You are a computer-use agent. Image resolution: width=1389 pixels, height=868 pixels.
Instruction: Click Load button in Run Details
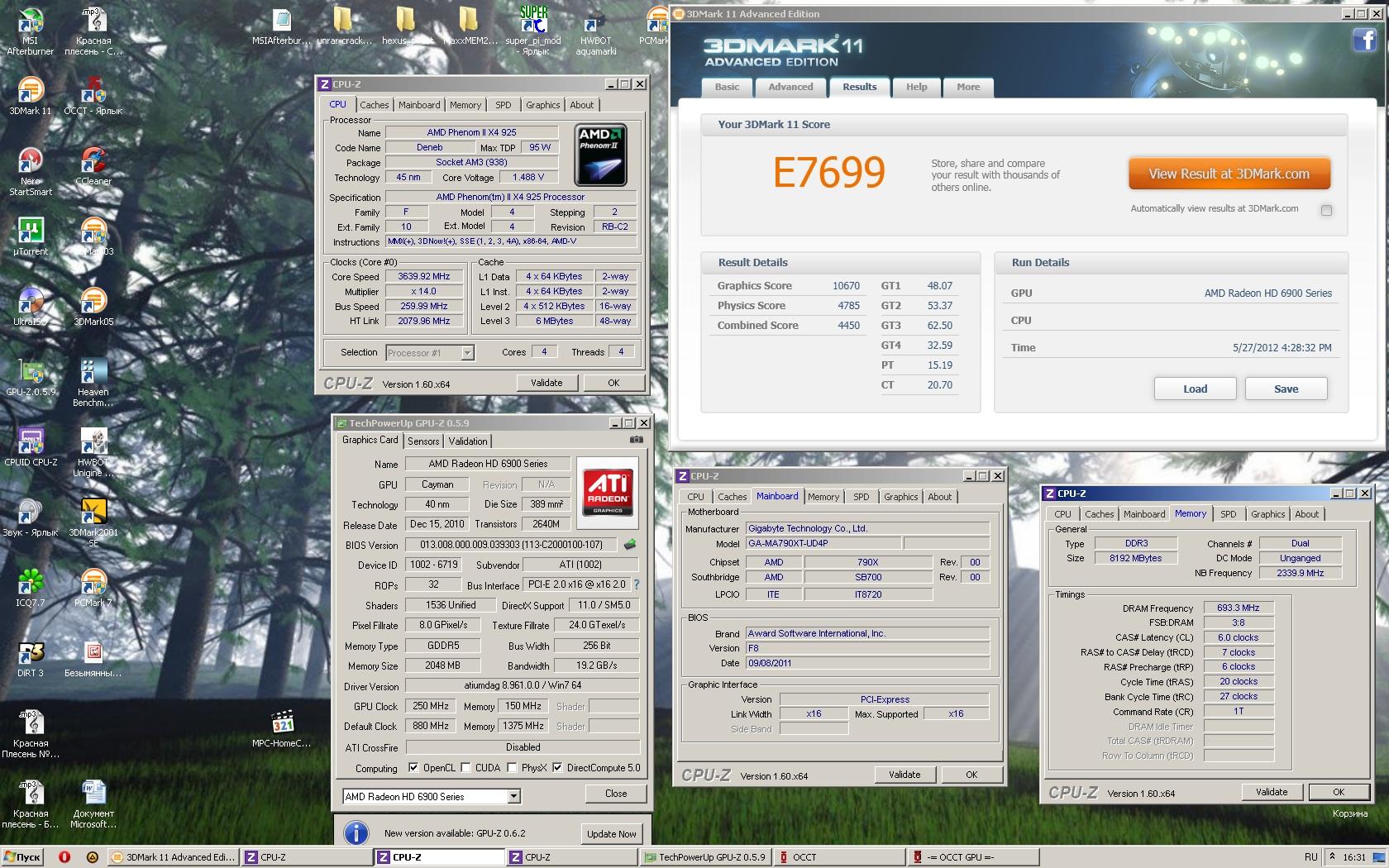pos(1196,389)
